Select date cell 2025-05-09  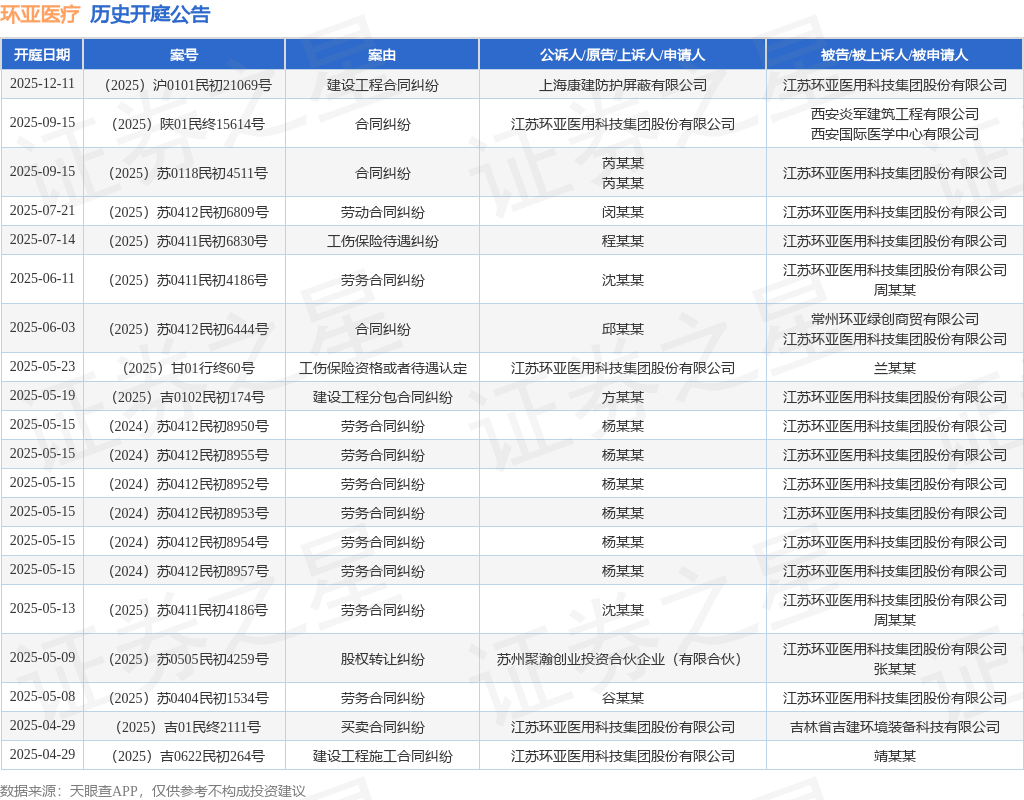pos(42,657)
